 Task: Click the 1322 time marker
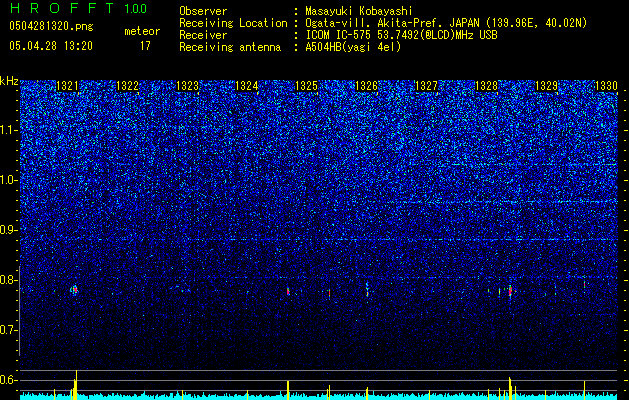click(x=127, y=86)
